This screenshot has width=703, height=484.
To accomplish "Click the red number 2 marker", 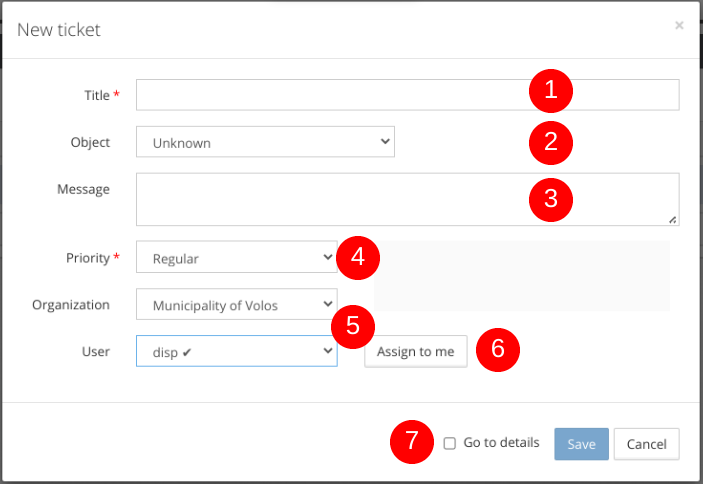I will pos(550,142).
